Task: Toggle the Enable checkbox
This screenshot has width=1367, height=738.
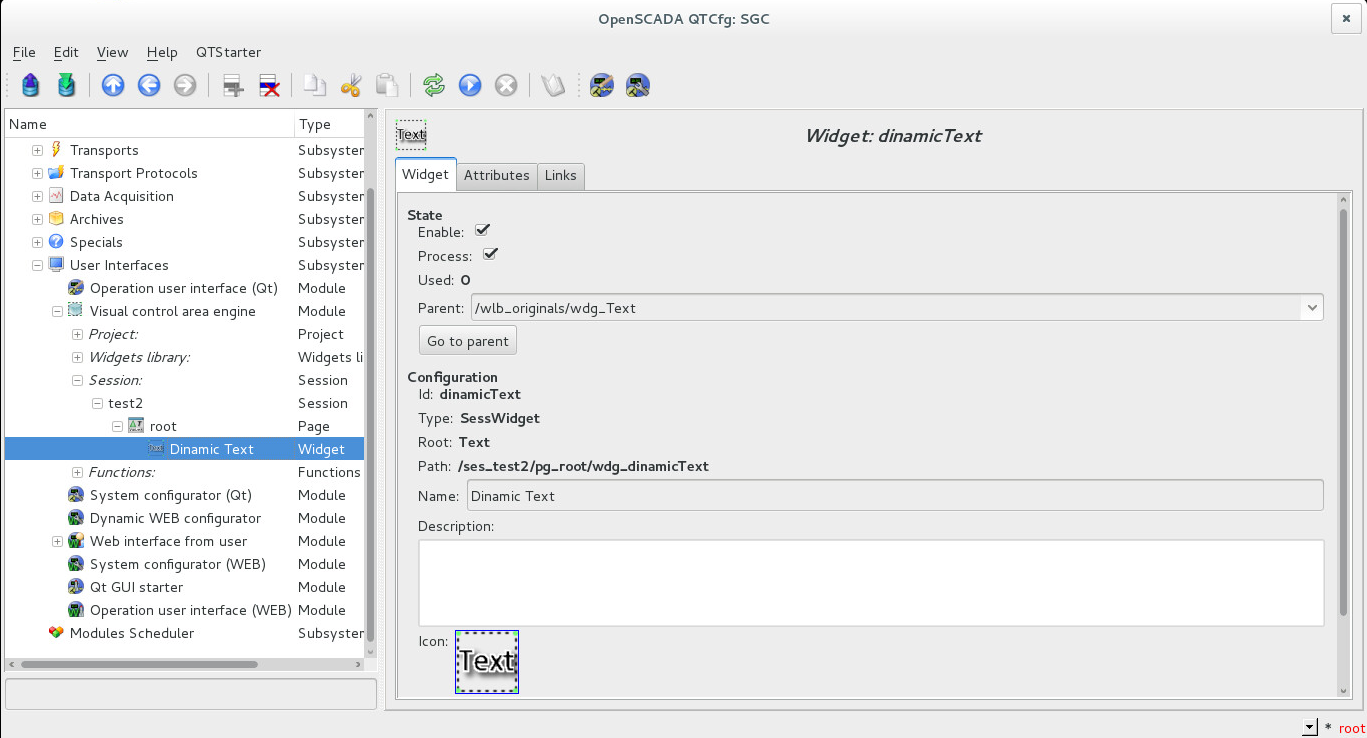Action: tap(482, 231)
